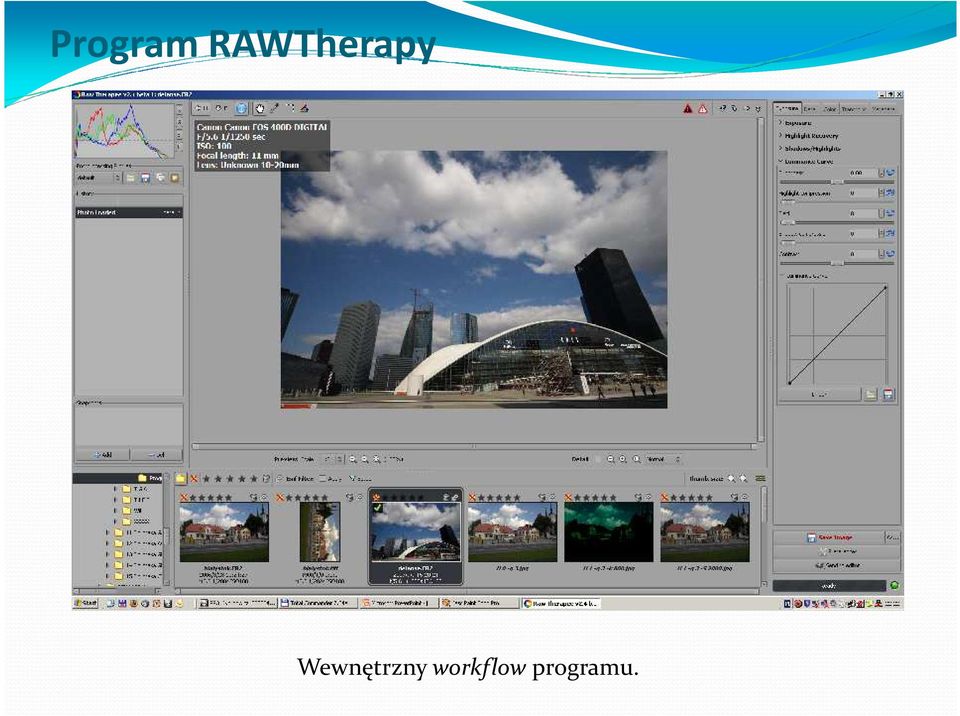Adjust the Brightness slider
Viewport: 960px width, 716px height.
pyautogui.click(x=836, y=182)
